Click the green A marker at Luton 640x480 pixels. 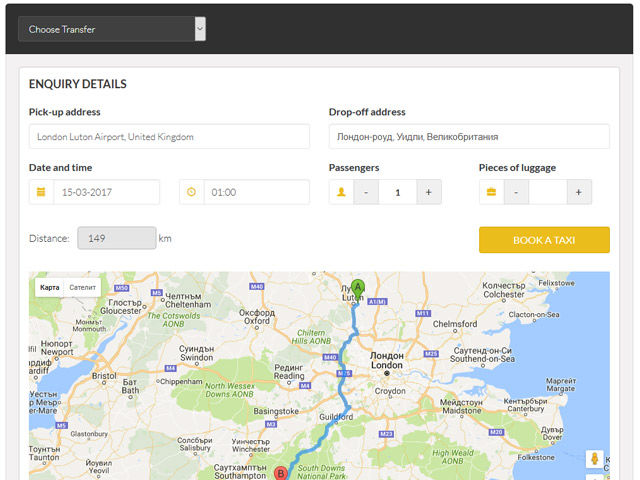(x=358, y=290)
